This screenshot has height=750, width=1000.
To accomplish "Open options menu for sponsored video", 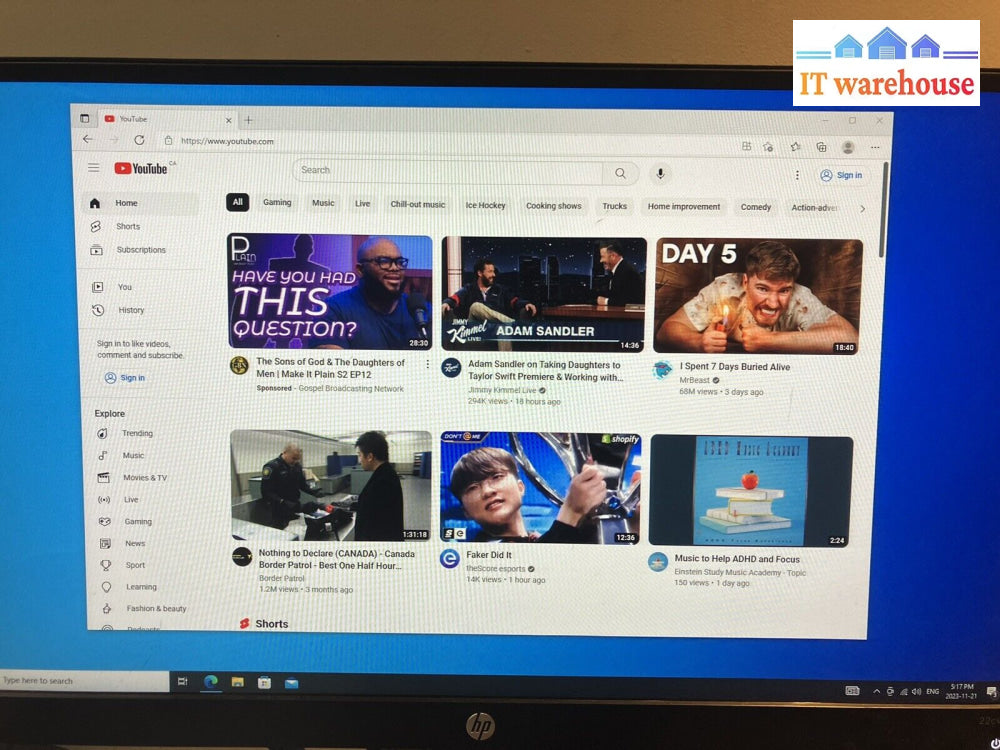I will point(428,364).
